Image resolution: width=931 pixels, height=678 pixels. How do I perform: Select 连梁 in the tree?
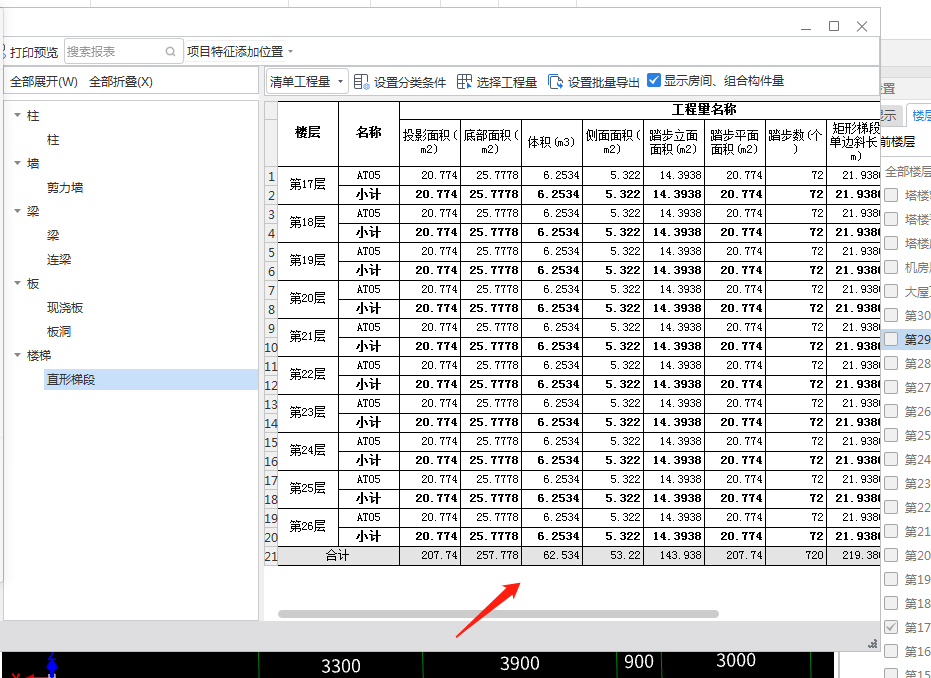pos(59,259)
